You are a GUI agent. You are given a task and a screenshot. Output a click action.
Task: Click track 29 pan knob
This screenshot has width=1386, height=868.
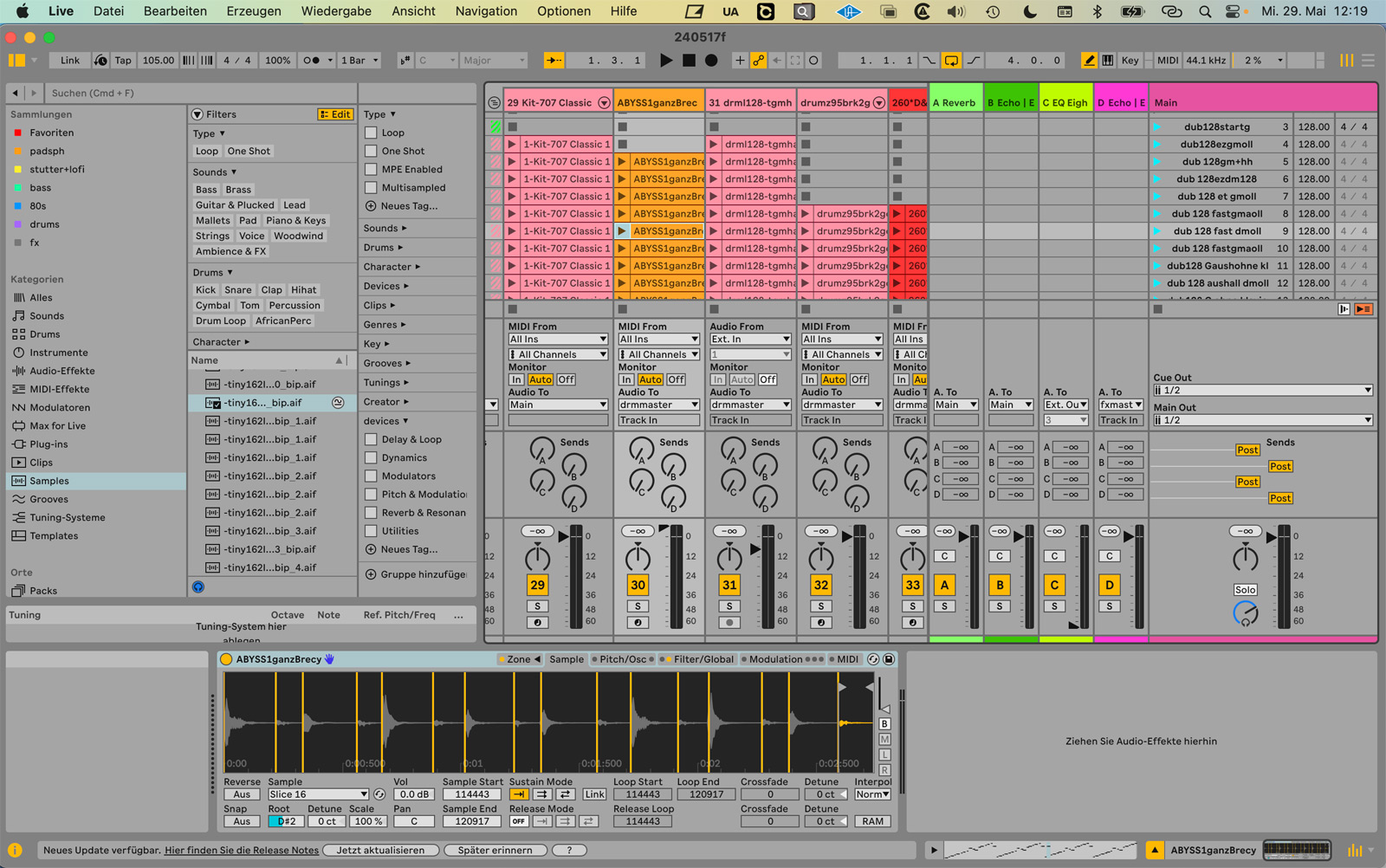[x=537, y=558]
